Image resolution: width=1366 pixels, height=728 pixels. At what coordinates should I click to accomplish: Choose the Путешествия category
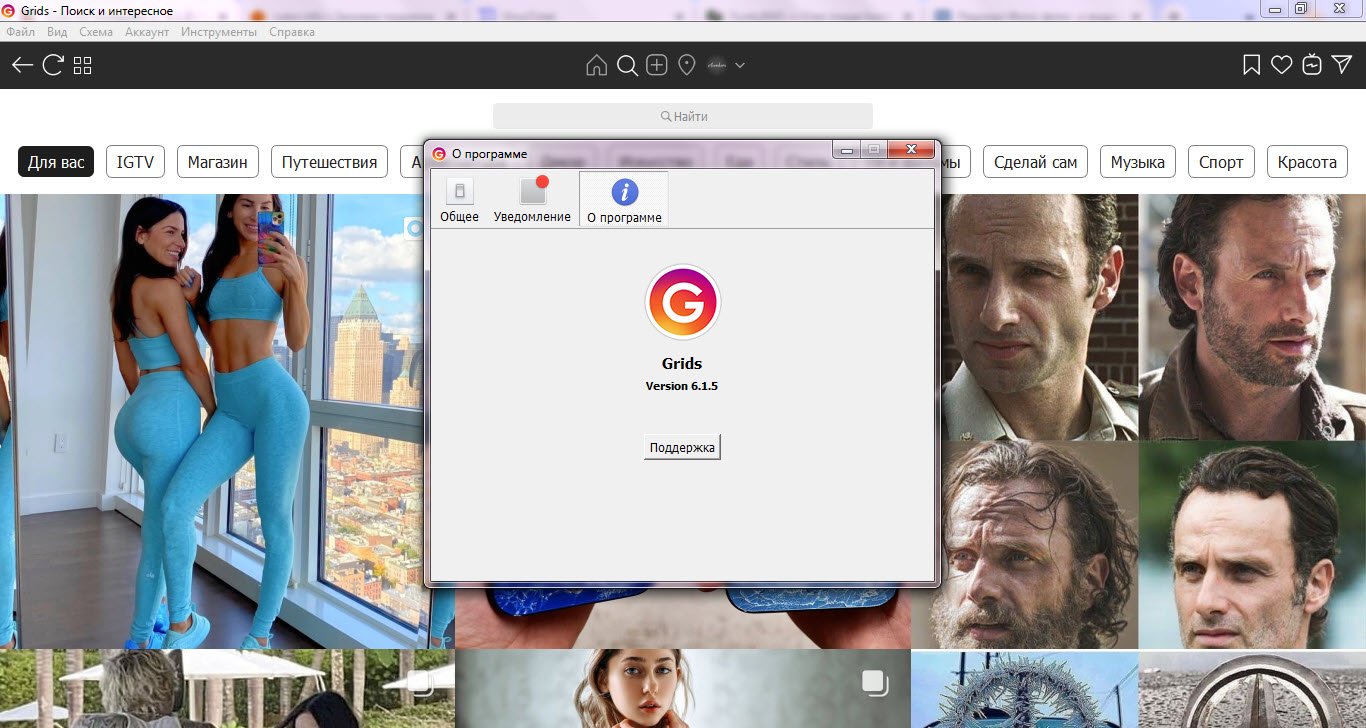329,162
